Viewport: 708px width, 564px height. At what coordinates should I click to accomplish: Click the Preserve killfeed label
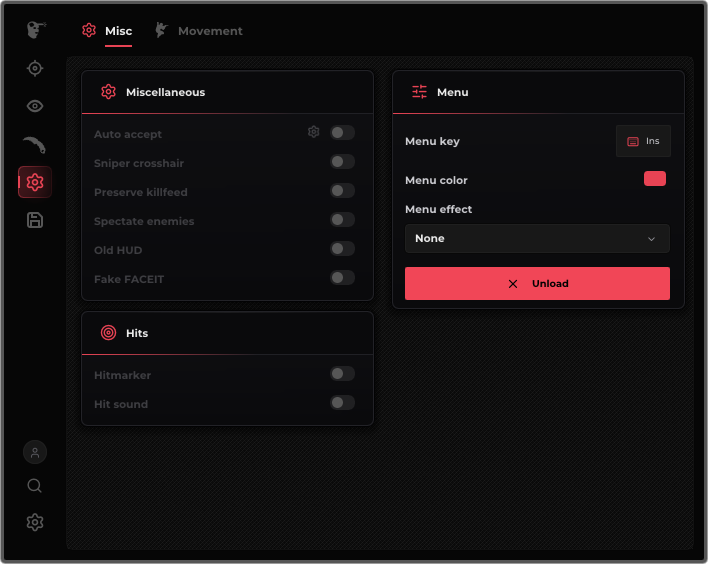click(140, 192)
